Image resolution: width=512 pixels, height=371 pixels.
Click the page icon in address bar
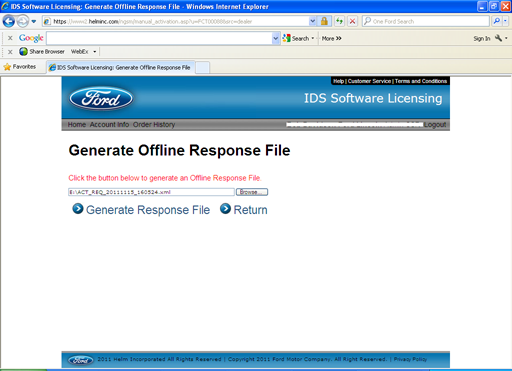pyautogui.click(x=47, y=21)
